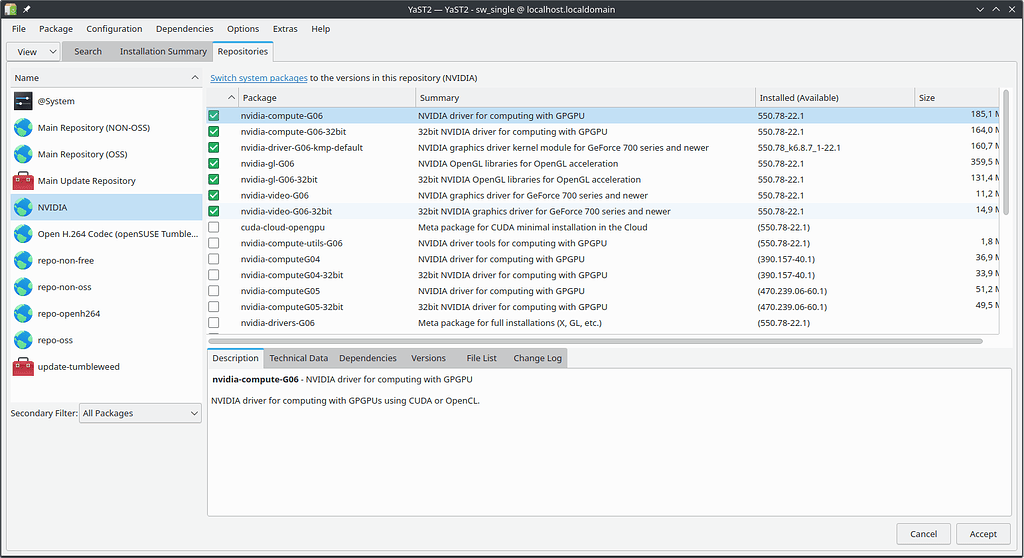
Task: Click the update-tumbleweed toolbox icon
Action: click(x=23, y=367)
